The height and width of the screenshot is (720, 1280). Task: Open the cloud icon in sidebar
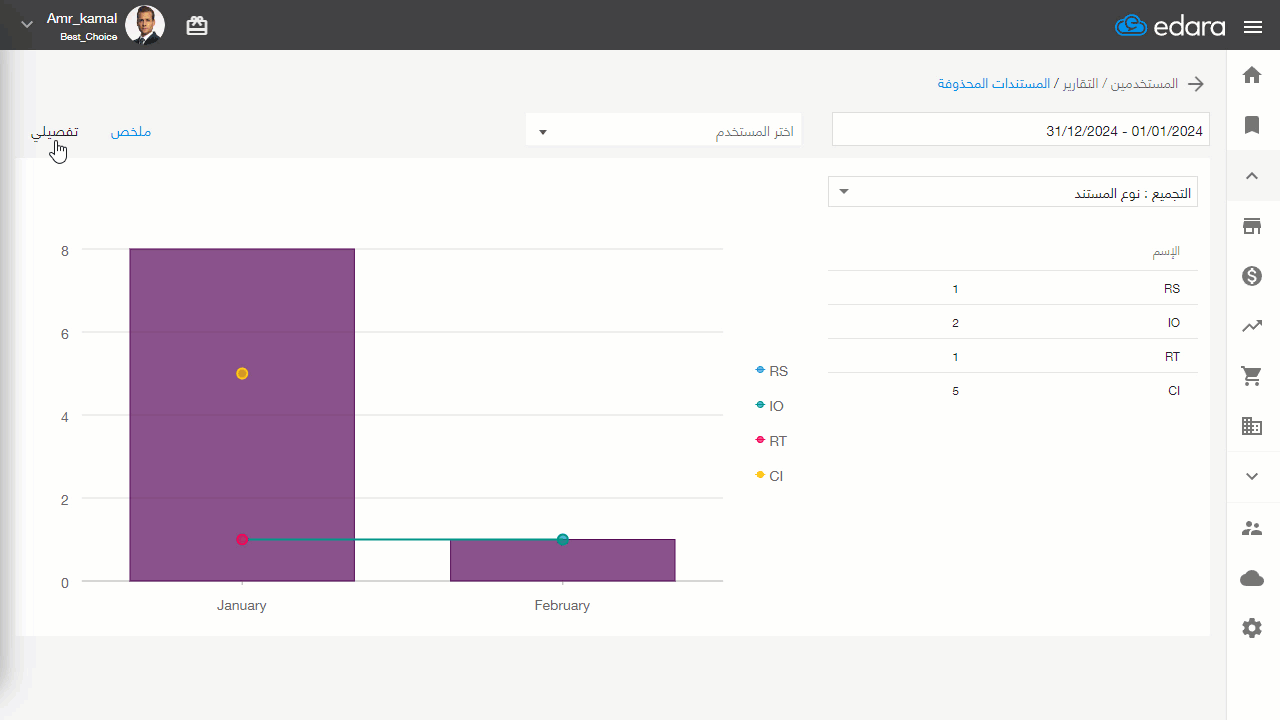[1252, 578]
